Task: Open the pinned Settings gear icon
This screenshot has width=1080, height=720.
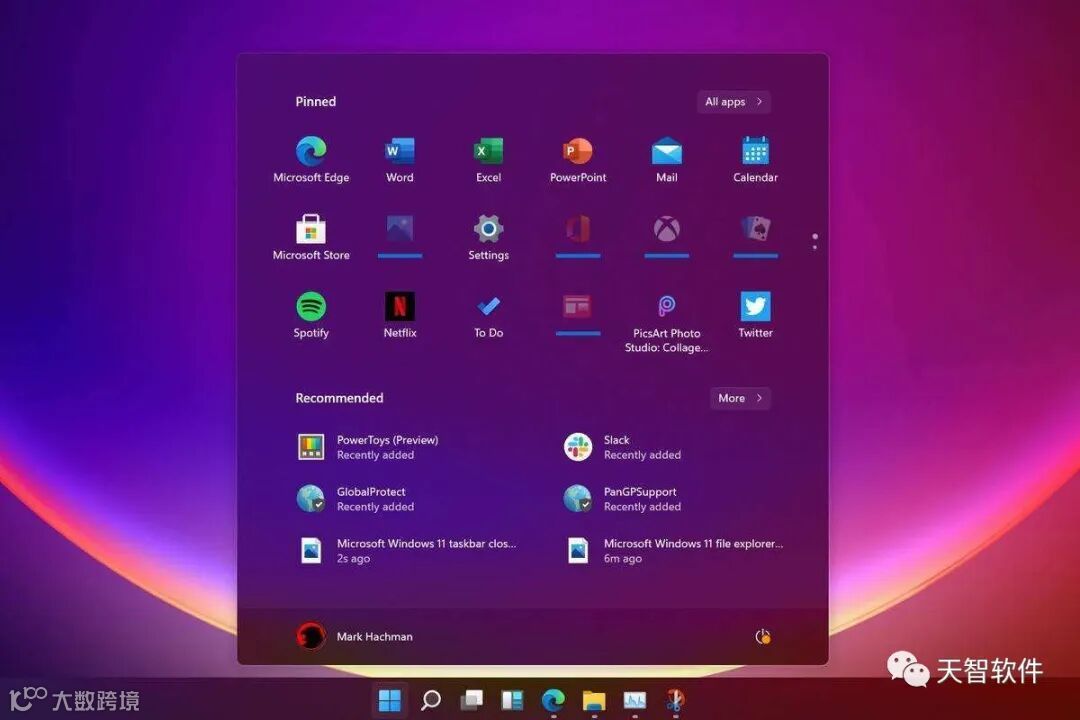Action: click(488, 238)
